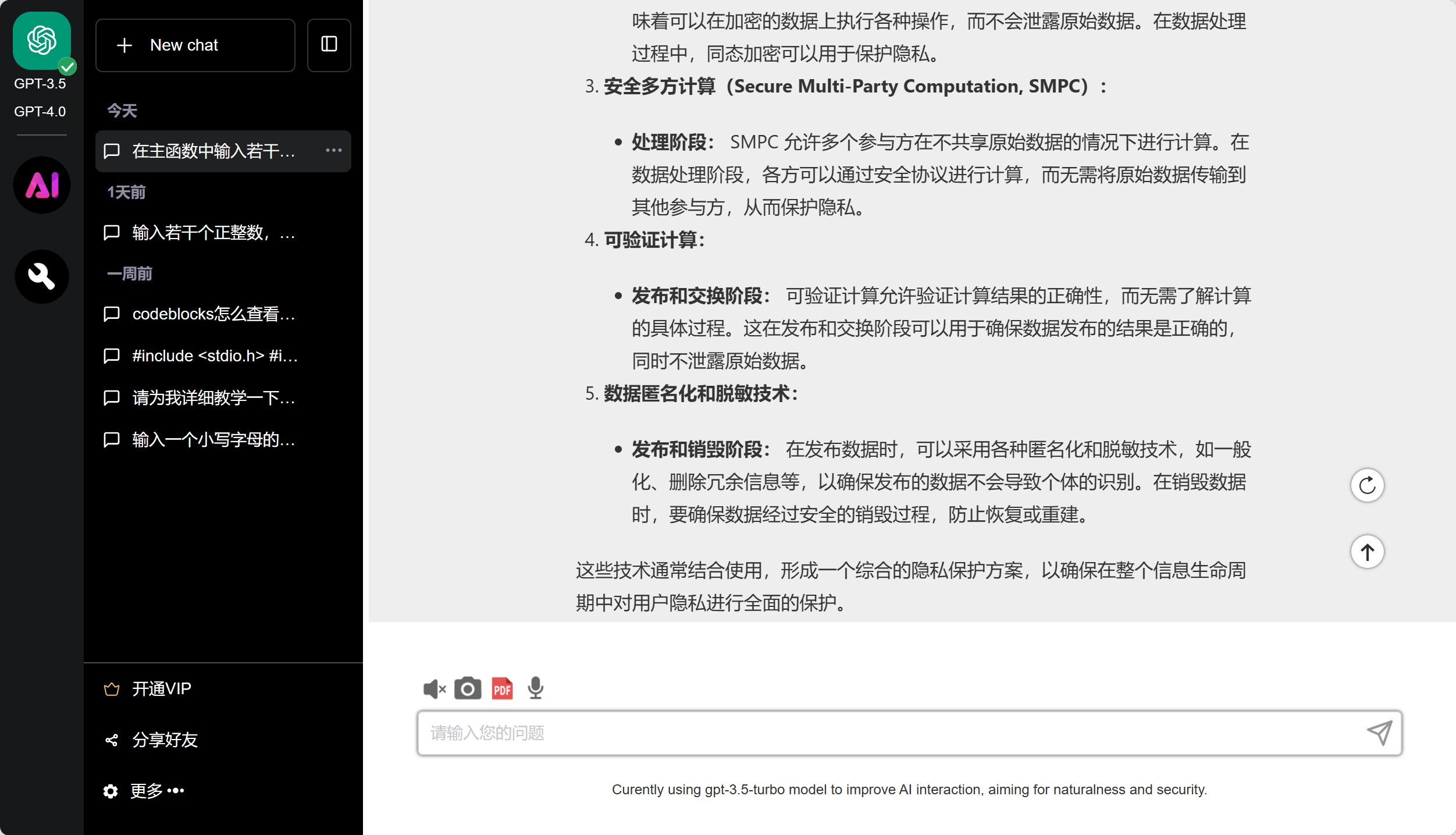This screenshot has height=835, width=1456.
Task: Click the ChatGPT logo icon
Action: (42, 41)
